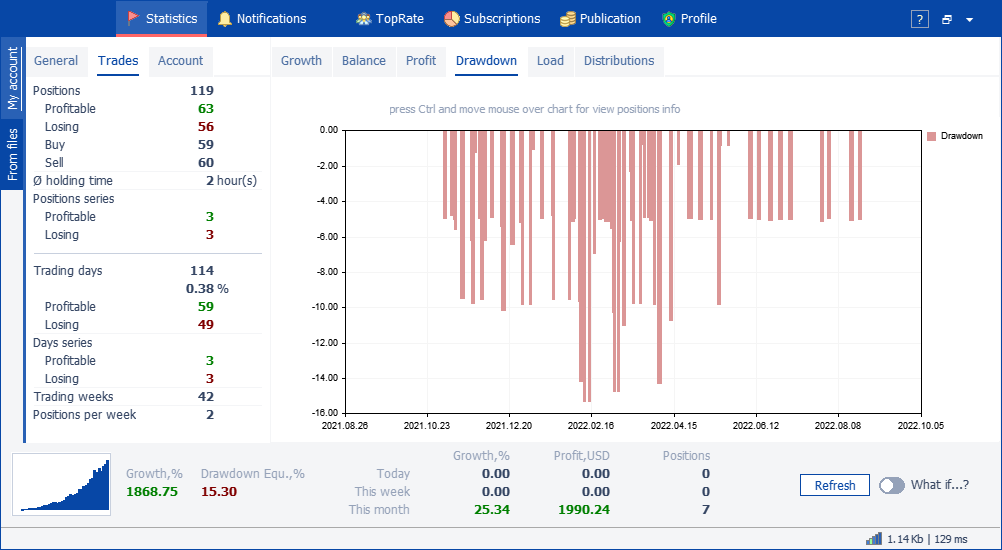The height and width of the screenshot is (550, 1002).
Task: Toggle the What if...? switch
Action: coord(892,485)
